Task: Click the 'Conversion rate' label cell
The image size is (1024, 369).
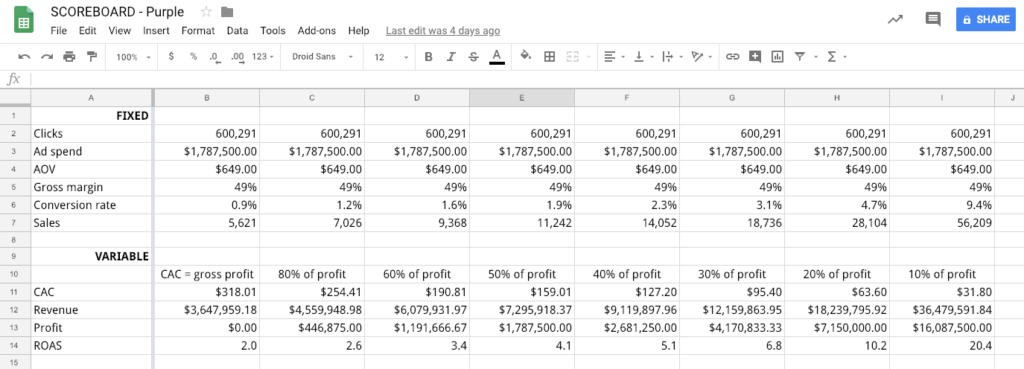Action: point(91,205)
